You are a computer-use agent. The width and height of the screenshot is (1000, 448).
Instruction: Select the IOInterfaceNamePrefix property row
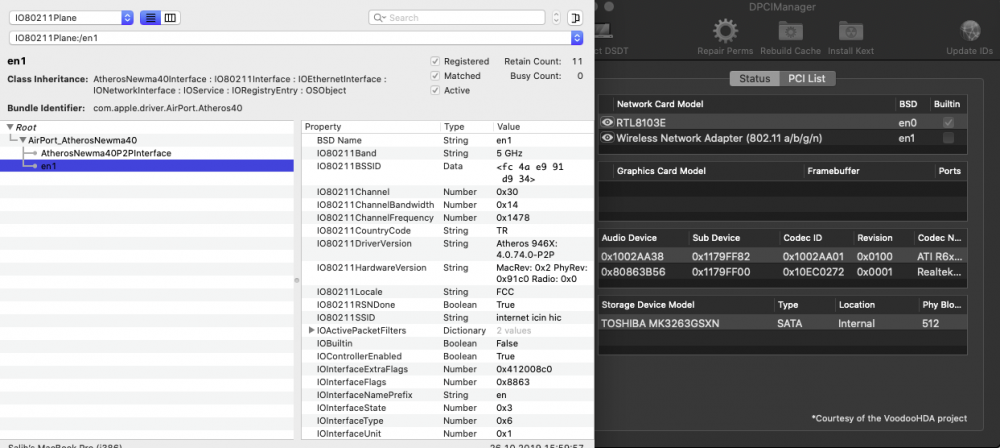click(x=447, y=395)
